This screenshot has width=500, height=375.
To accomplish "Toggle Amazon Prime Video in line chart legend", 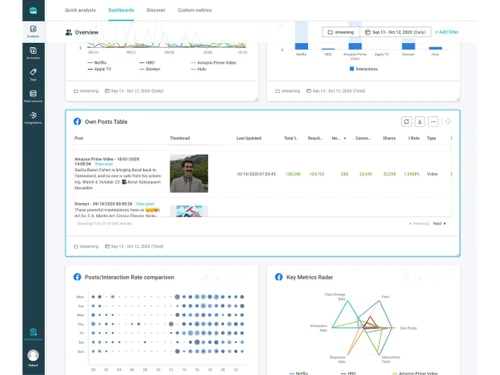I will (213, 63).
